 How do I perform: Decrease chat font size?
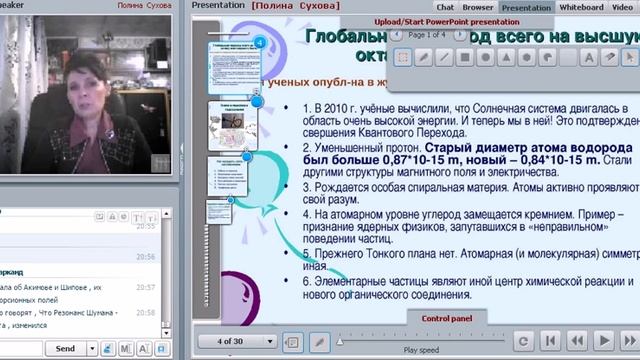coord(152,217)
